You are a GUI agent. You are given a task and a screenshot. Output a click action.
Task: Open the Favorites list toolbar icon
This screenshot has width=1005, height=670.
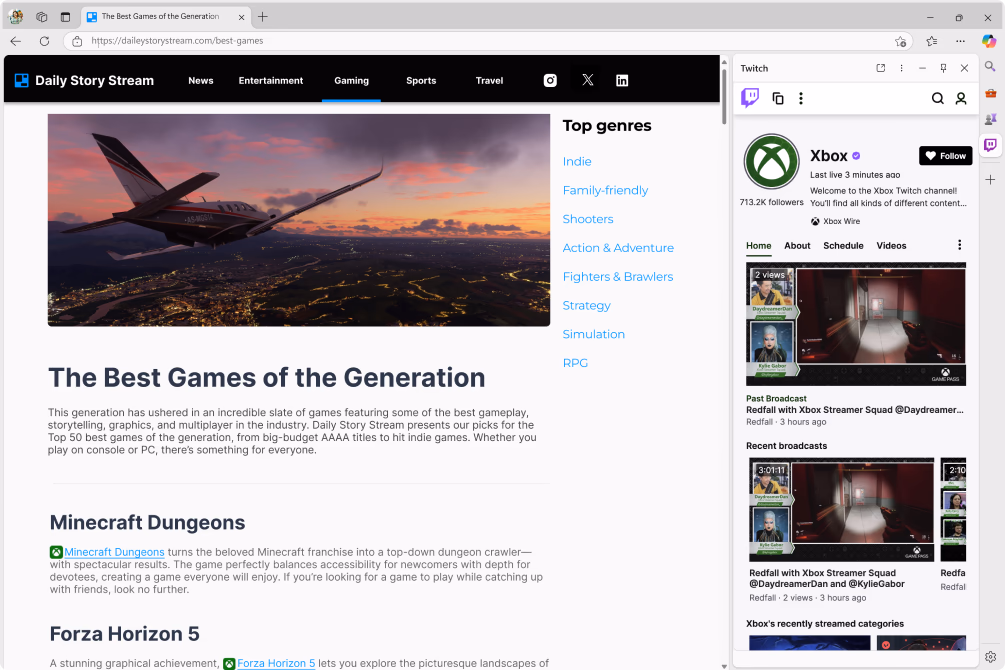tap(932, 41)
